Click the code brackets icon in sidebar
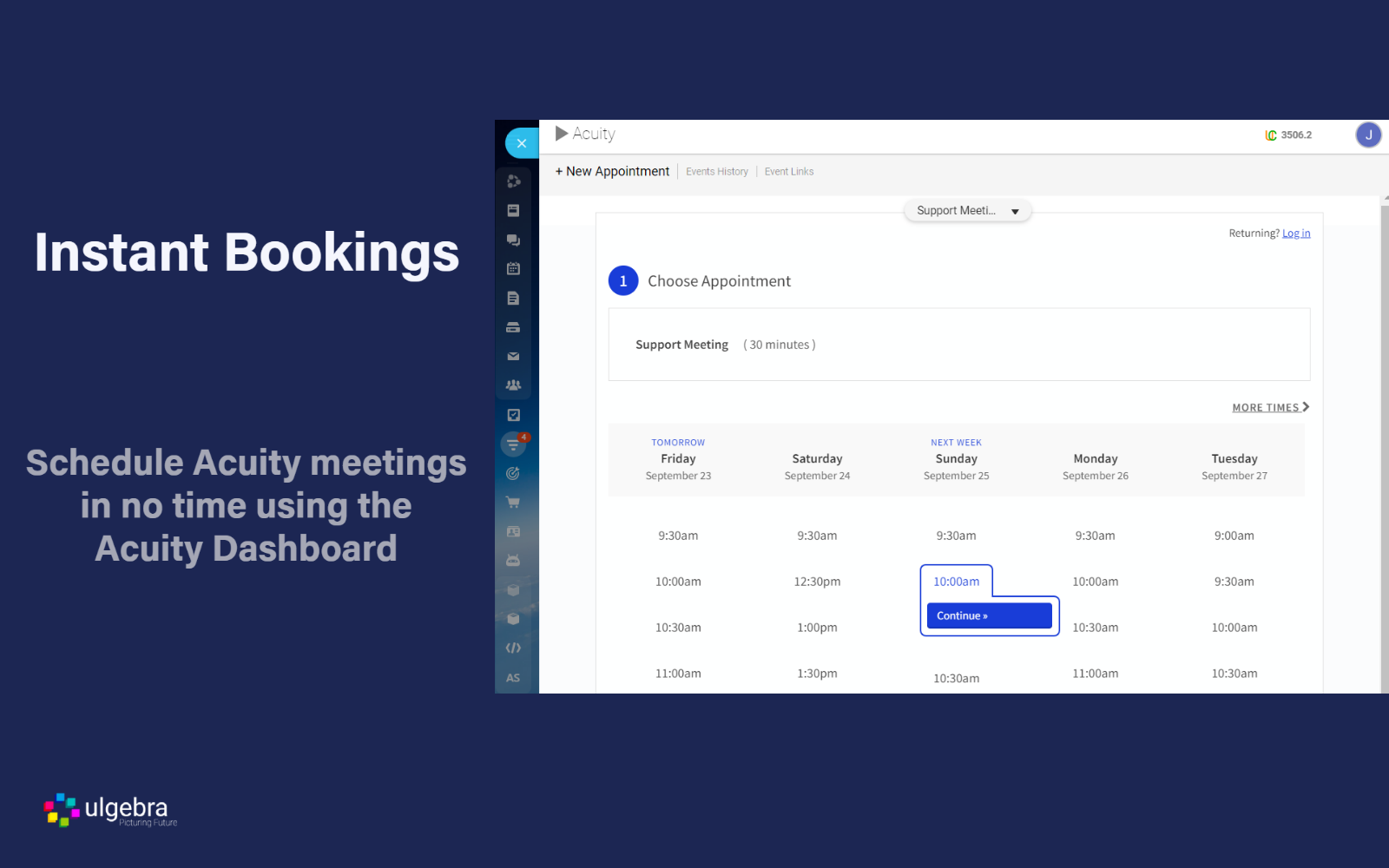Screen dimensions: 1389x868 513,648
